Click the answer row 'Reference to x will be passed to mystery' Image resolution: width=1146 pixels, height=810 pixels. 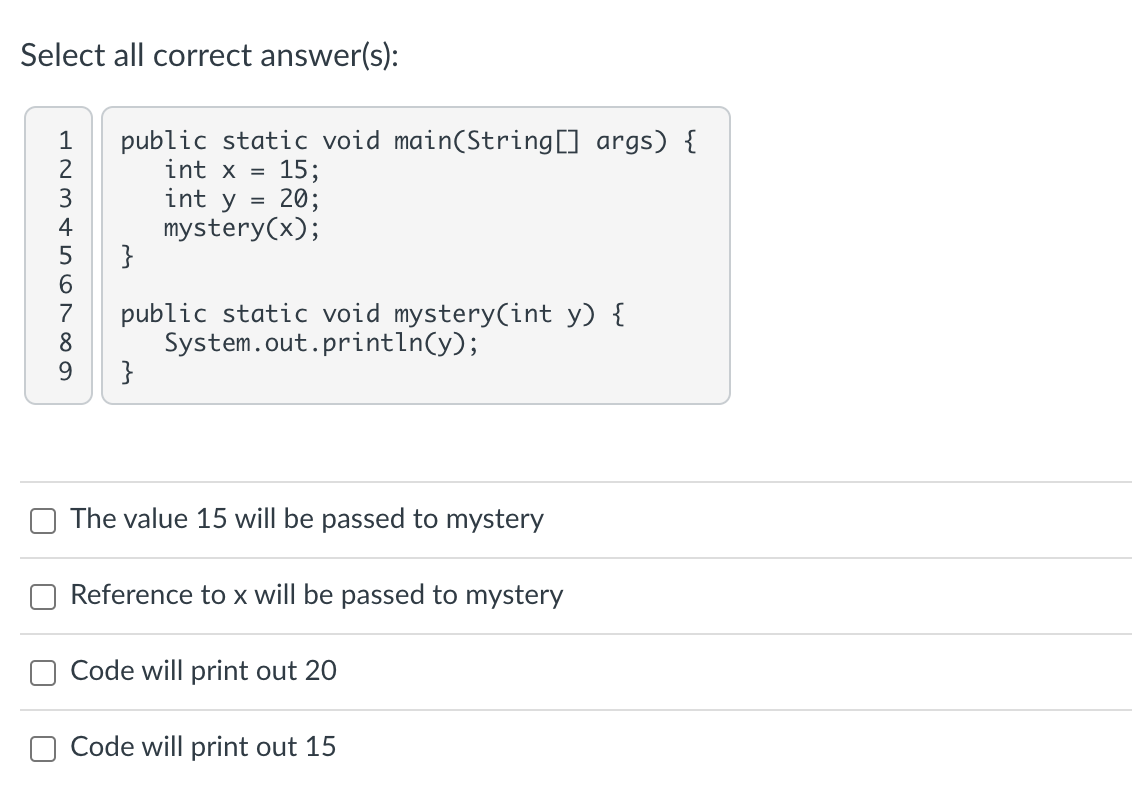(316, 595)
